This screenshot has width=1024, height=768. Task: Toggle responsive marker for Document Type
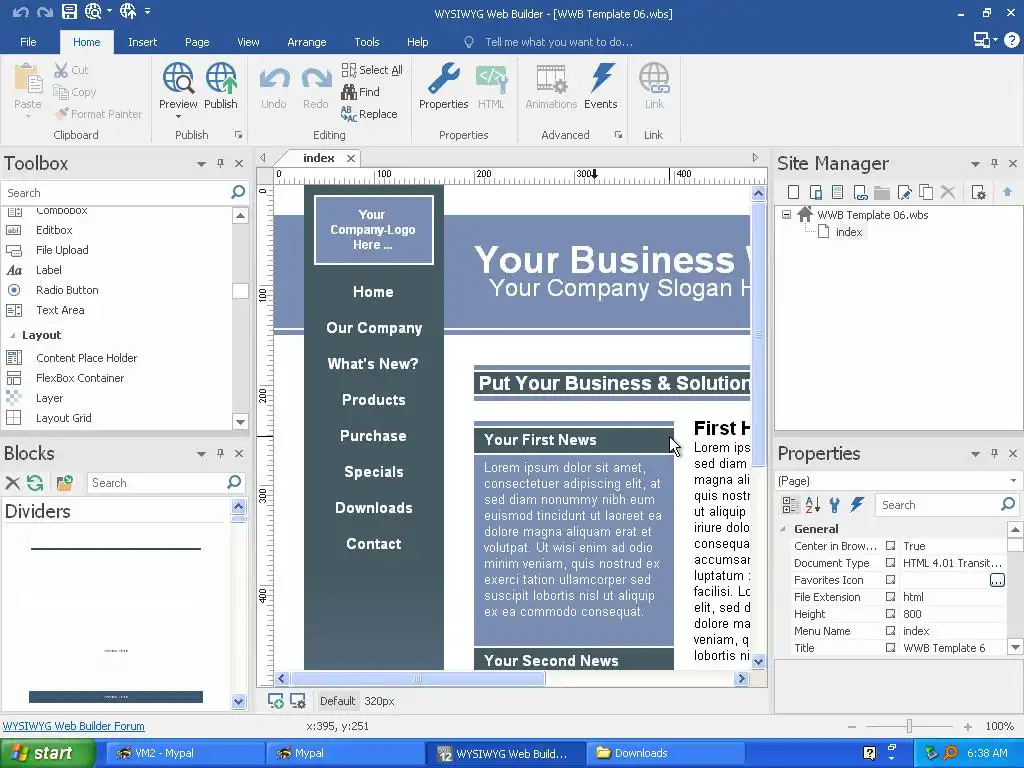(890, 563)
